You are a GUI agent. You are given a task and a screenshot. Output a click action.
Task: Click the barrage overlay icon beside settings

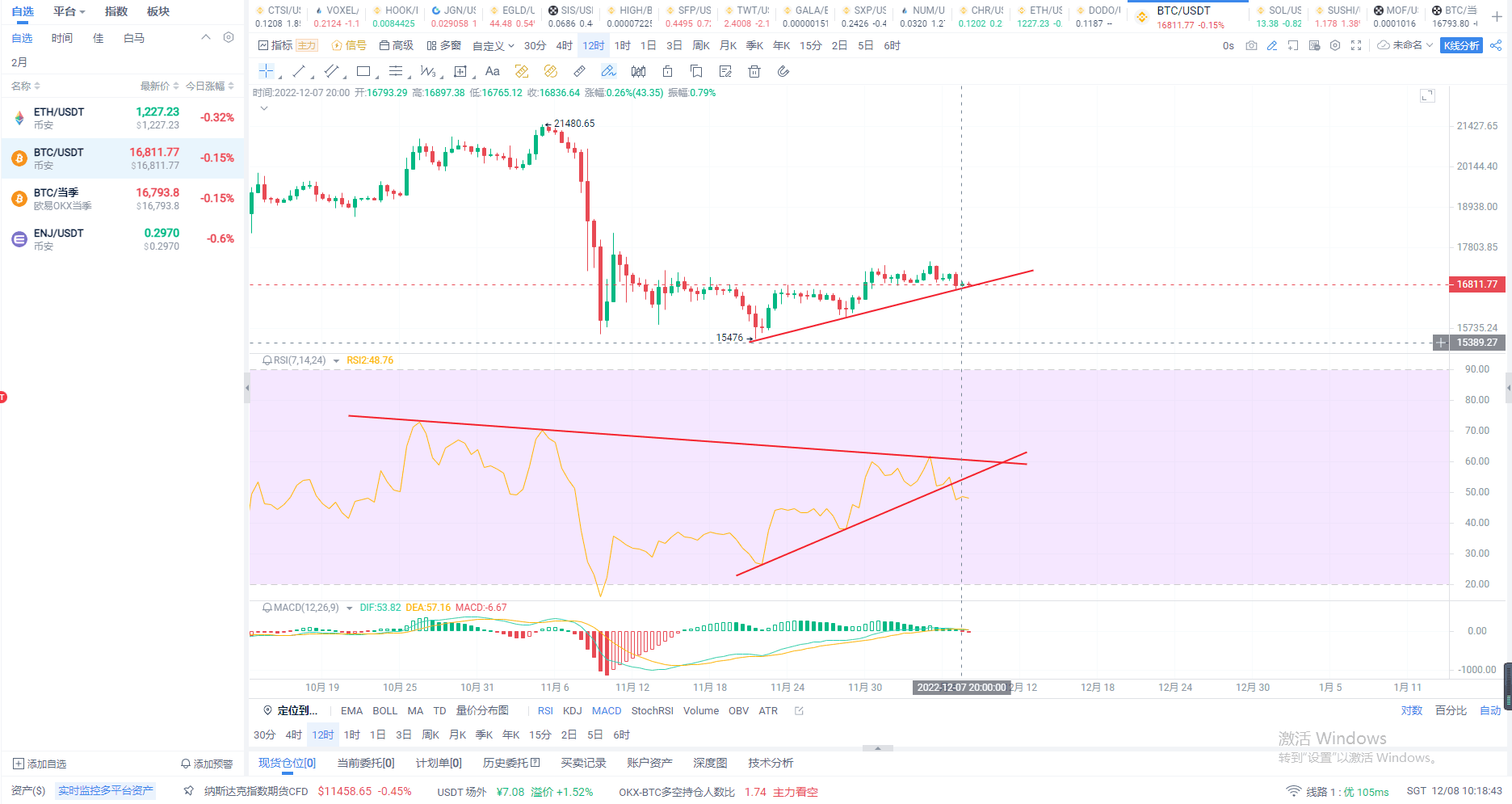1314,45
